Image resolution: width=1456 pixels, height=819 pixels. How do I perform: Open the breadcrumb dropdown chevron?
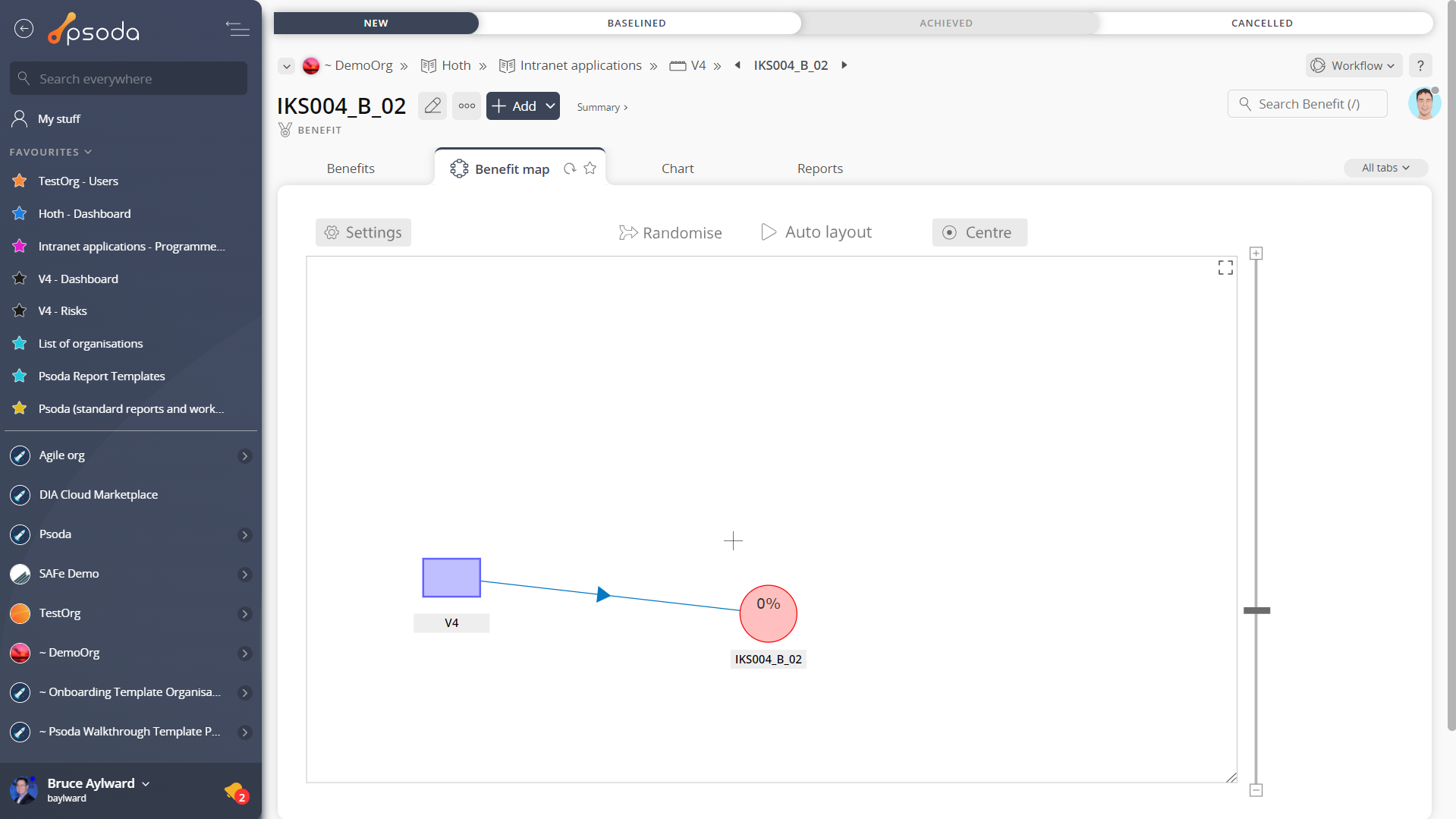pos(286,66)
